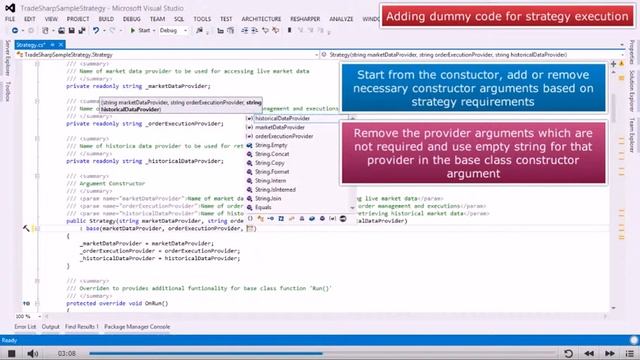This screenshot has width=640, height=360.
Task: Close the Strategy.cs tab
Action: pos(61,44)
